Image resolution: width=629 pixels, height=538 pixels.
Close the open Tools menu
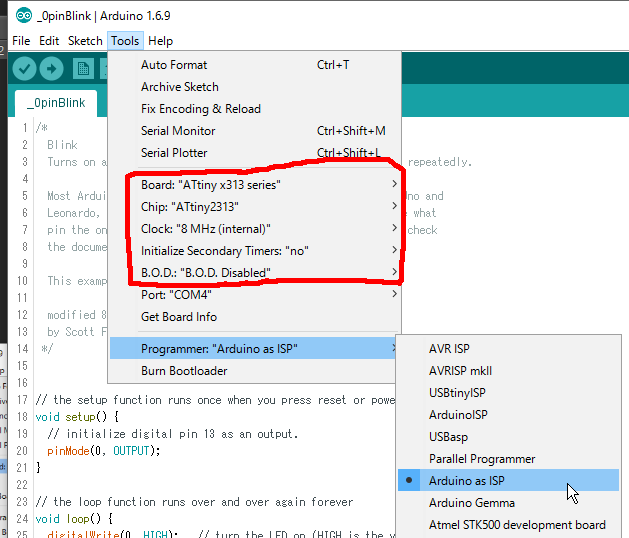point(125,41)
